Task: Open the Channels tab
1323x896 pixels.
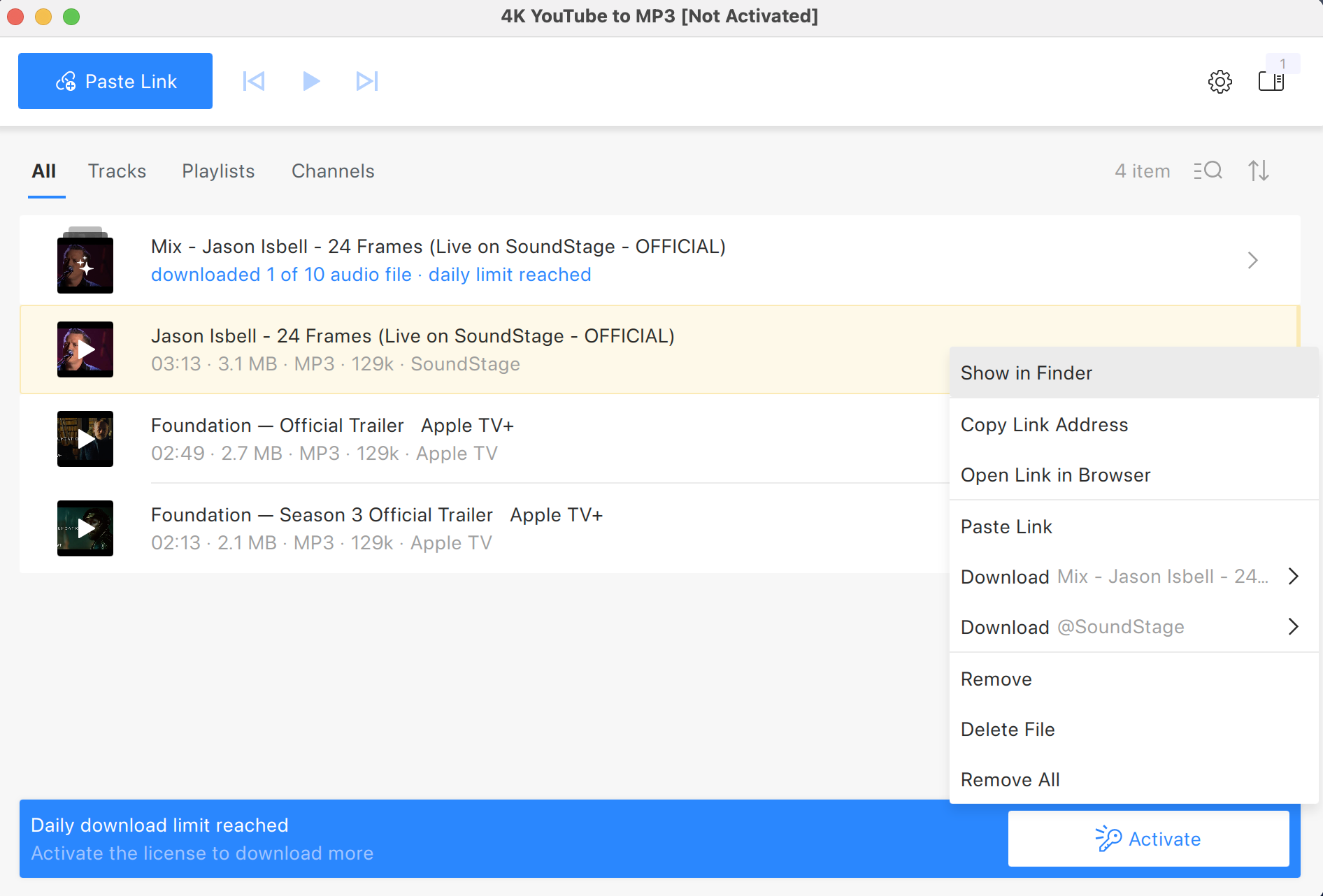Action: coord(333,171)
